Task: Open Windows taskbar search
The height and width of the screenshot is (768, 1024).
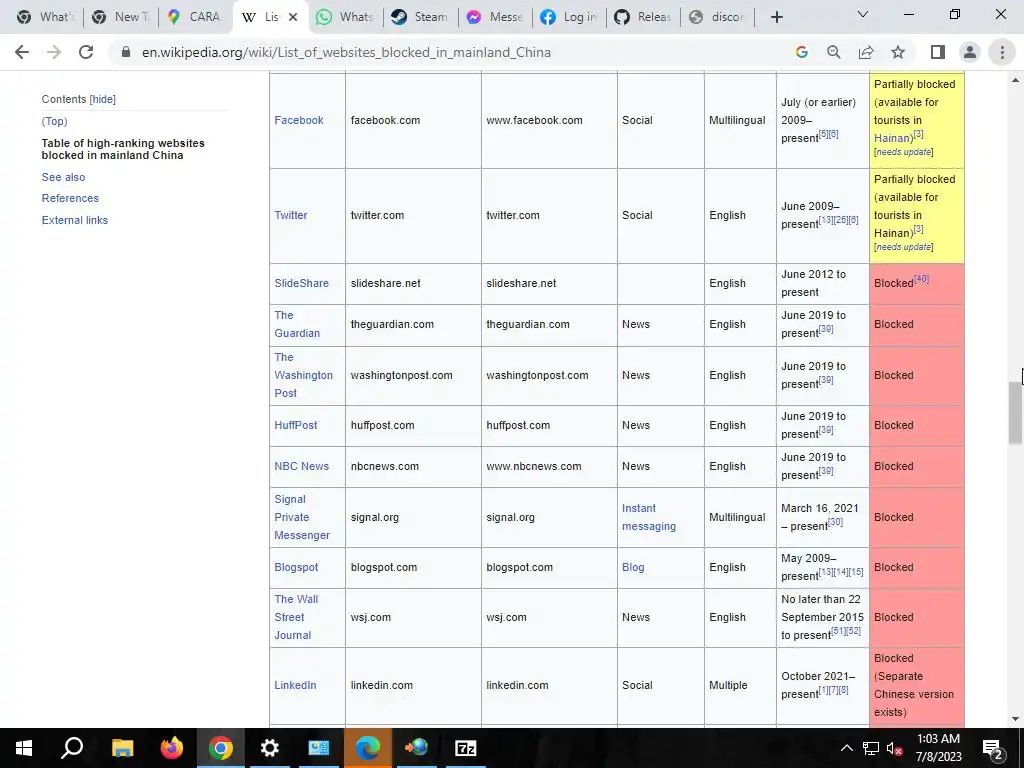Action: [x=72, y=748]
